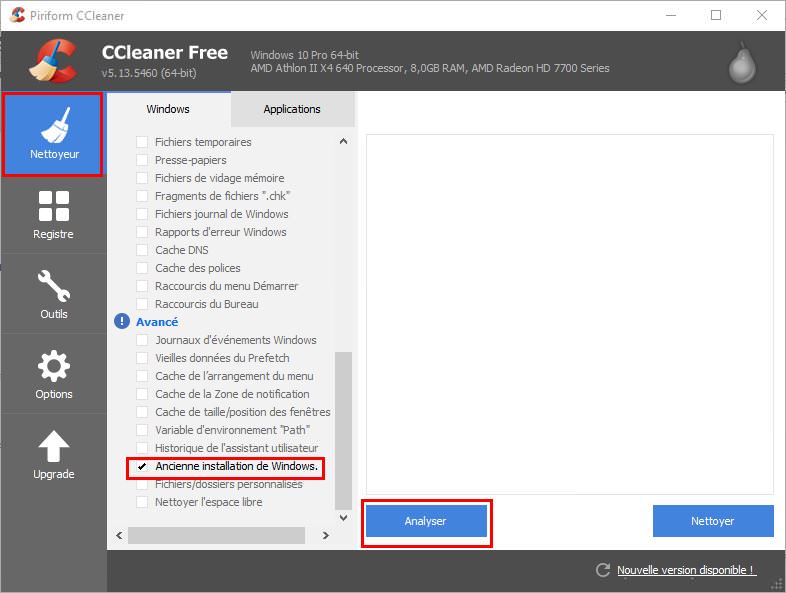
Task: Open the Nettoyeur cleaner section
Action: coord(53,134)
